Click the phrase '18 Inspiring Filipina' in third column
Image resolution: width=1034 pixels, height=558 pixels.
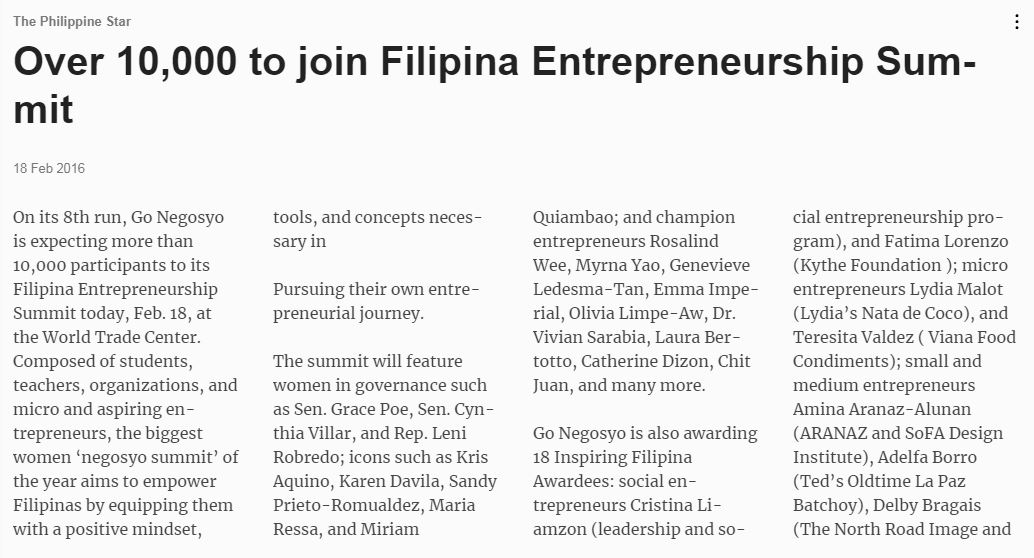coord(613,458)
